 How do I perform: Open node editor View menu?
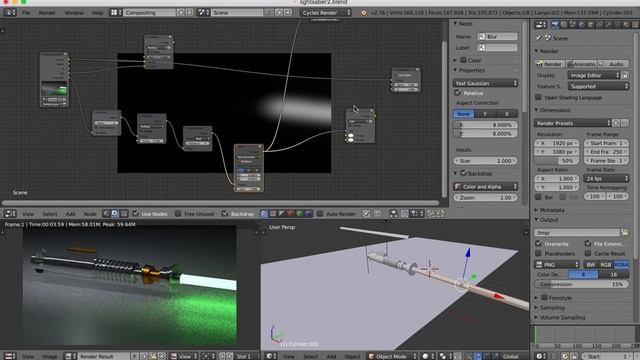point(28,214)
